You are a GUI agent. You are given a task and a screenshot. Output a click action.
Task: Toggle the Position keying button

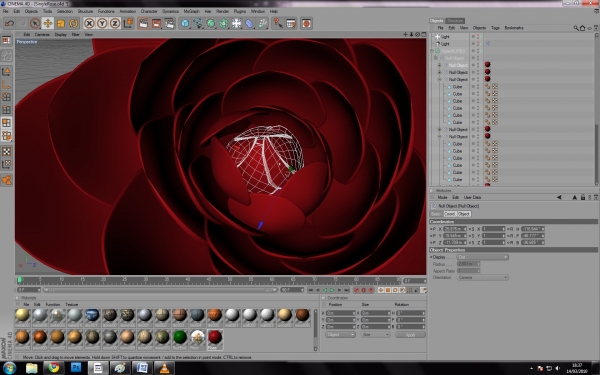pyautogui.click(x=381, y=290)
